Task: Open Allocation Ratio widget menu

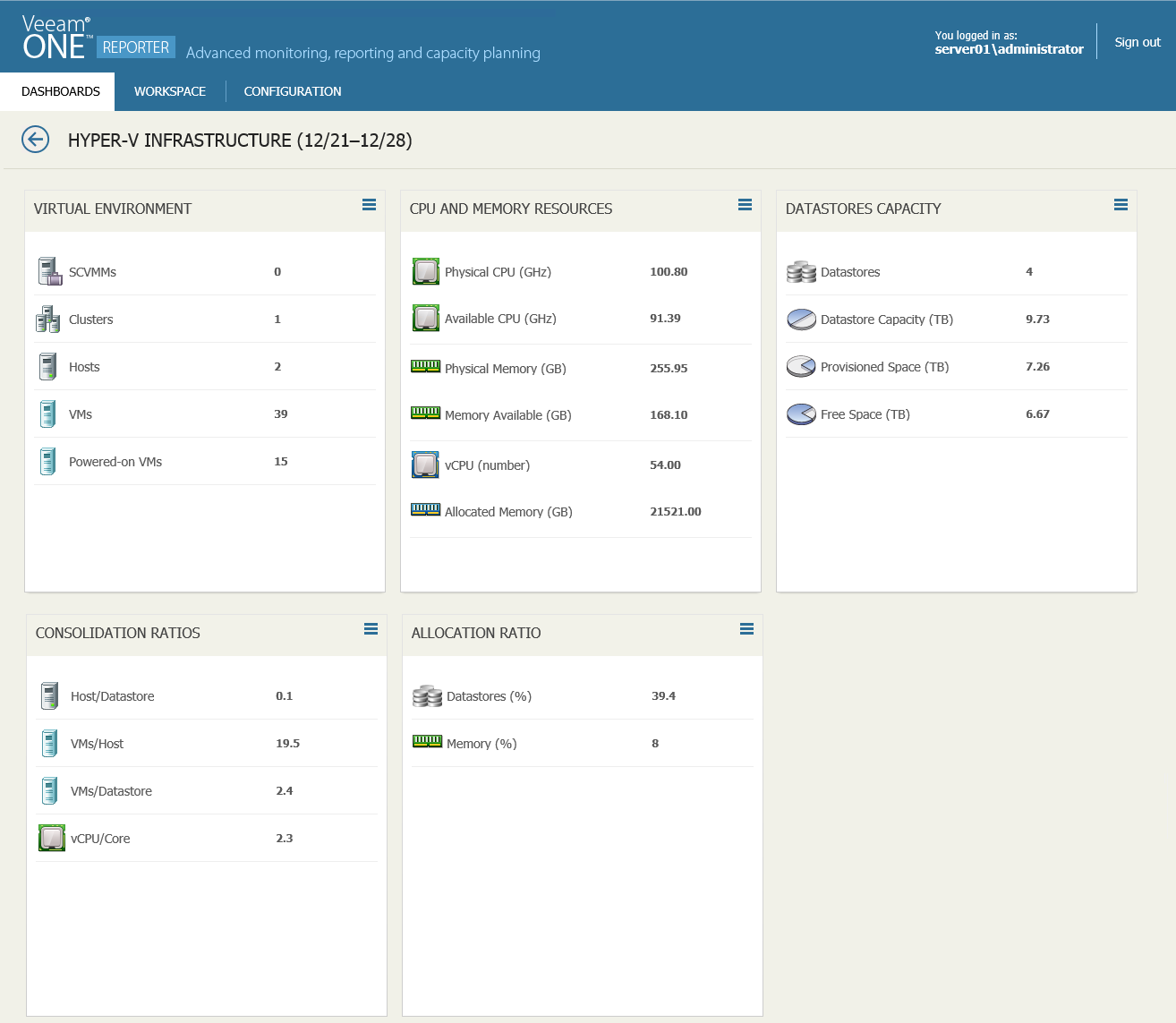Action: pos(746,629)
